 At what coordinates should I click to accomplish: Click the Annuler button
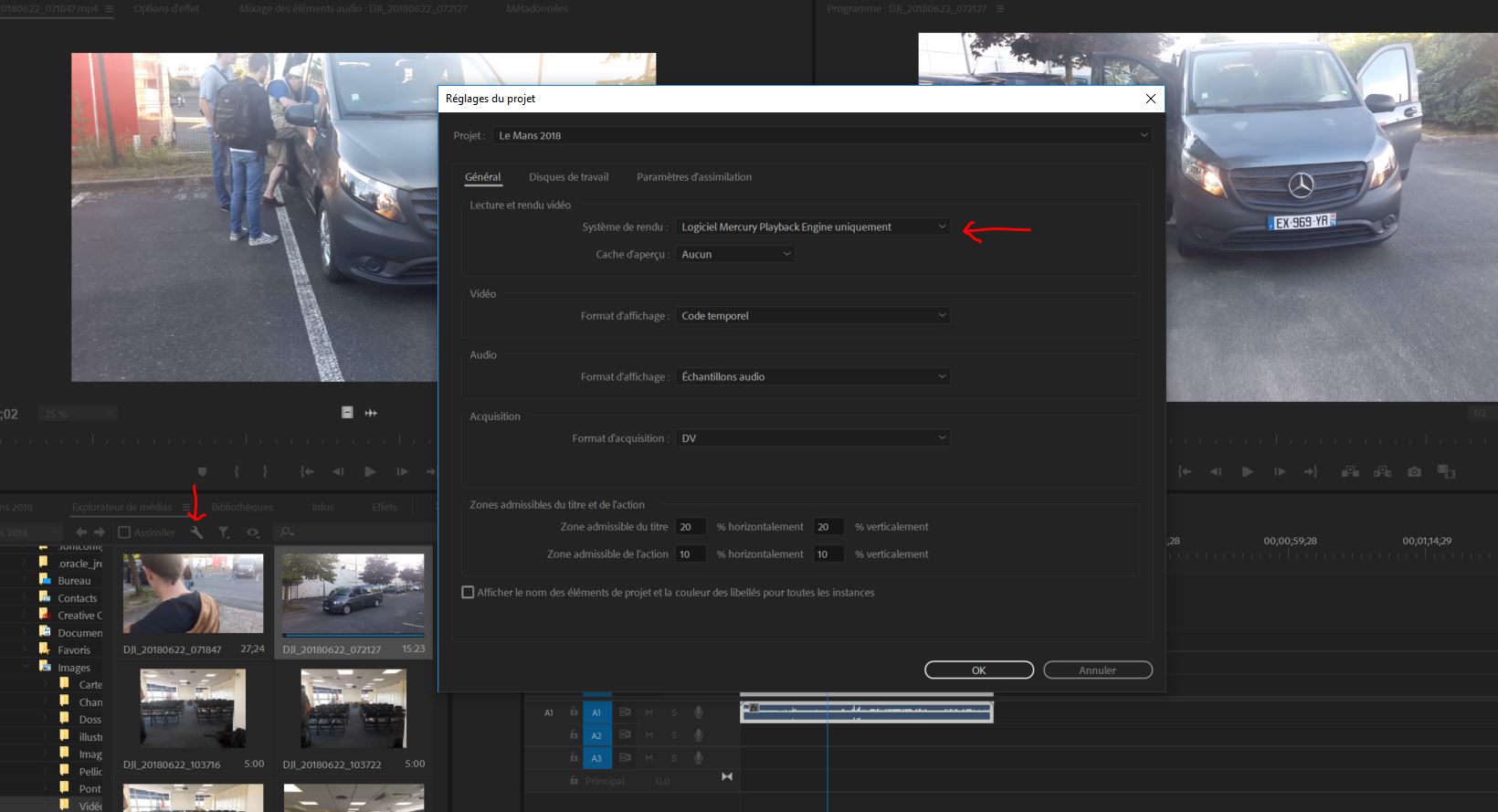pyautogui.click(x=1097, y=670)
